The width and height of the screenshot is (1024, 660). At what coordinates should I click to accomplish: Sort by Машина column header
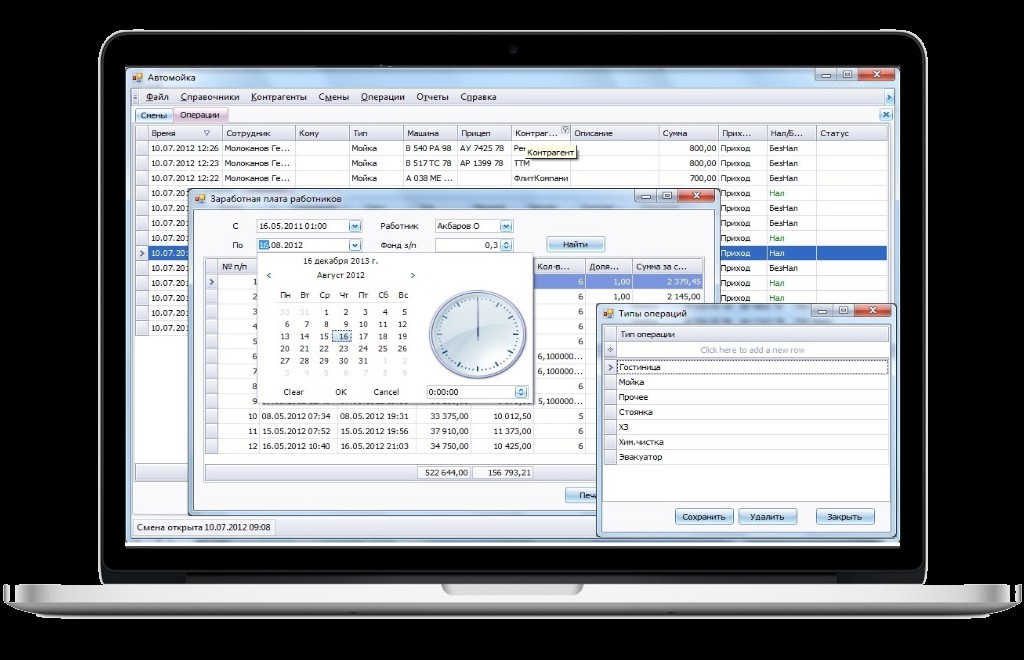[430, 133]
